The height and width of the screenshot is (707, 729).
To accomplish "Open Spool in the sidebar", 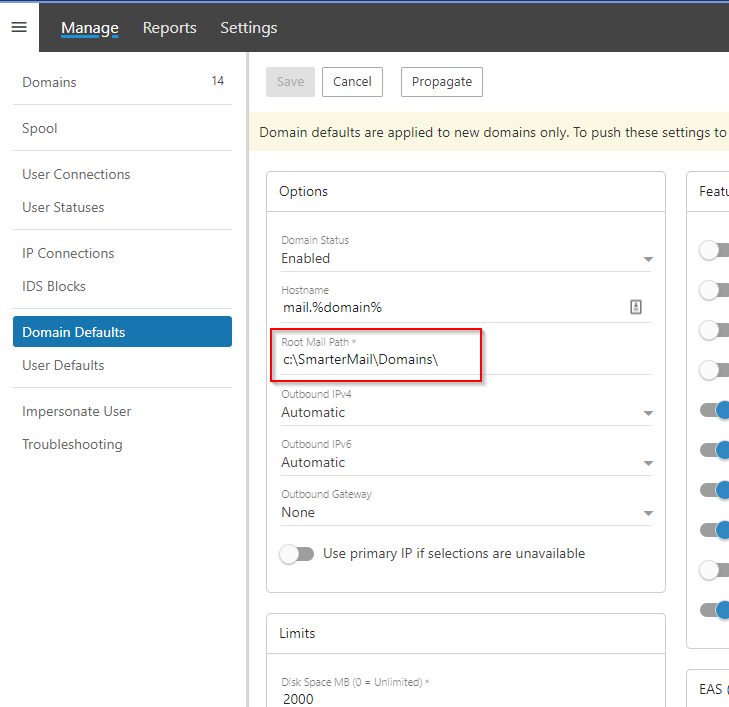I will tap(122, 128).
